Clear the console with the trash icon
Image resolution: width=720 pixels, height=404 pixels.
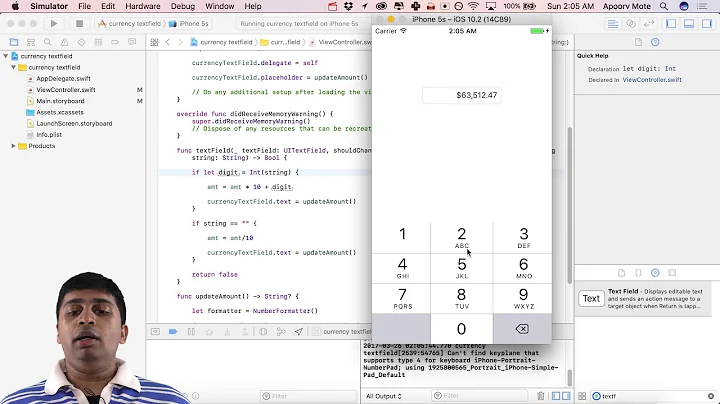coord(541,396)
